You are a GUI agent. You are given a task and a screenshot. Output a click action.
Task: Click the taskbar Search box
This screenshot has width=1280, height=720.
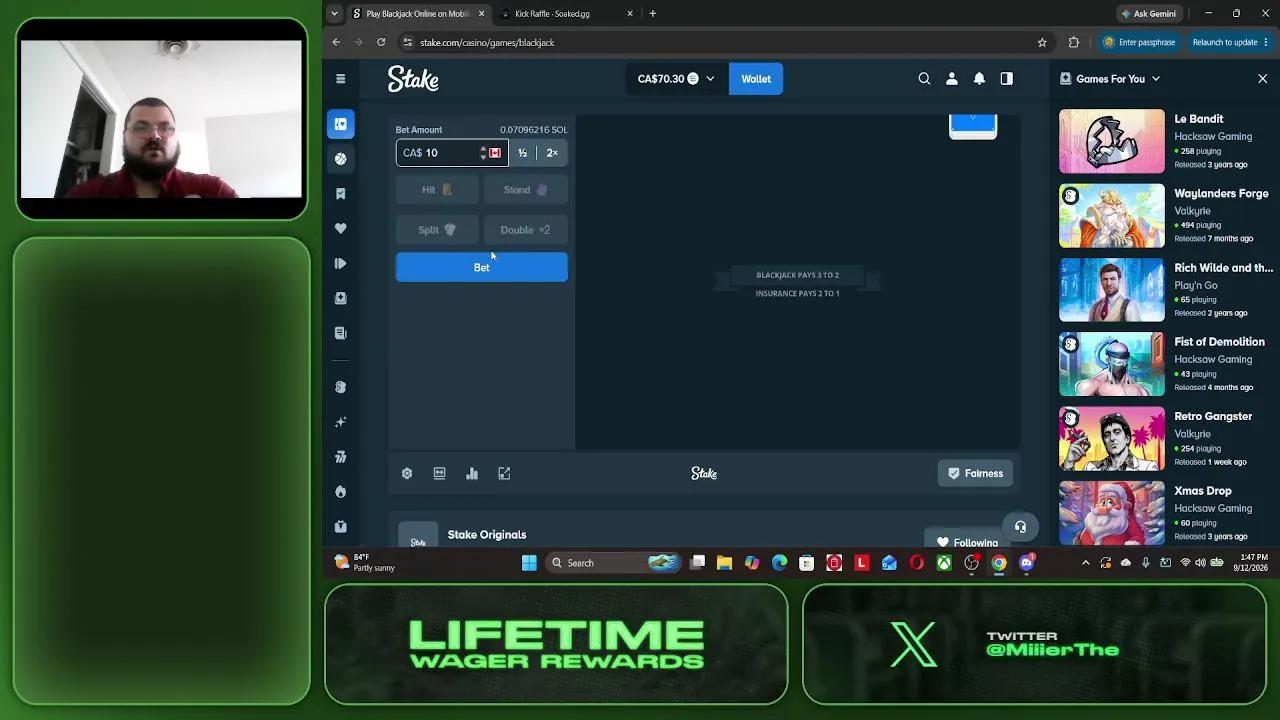(613, 563)
